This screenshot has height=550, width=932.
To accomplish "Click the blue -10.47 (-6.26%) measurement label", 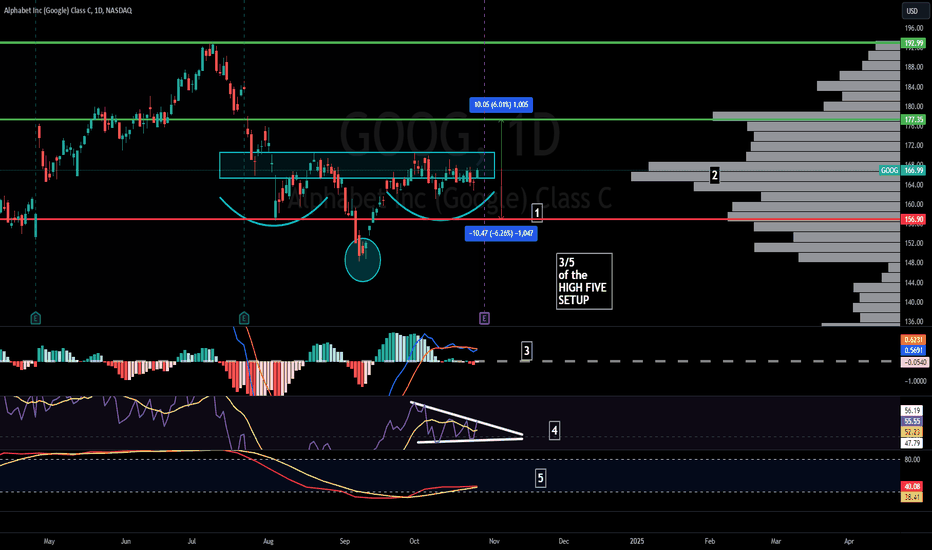I will coord(501,233).
